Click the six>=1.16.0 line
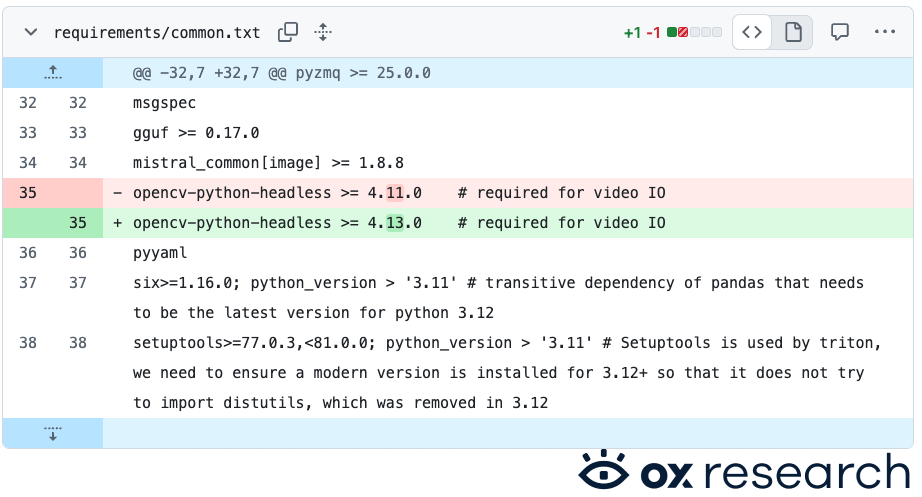The width and height of the screenshot is (922, 497). [508, 298]
